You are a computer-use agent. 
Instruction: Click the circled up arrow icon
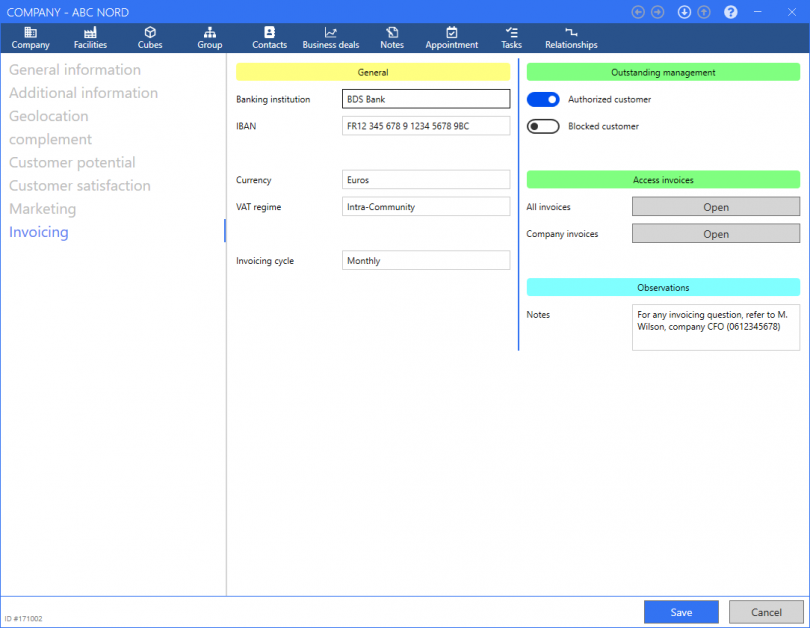point(704,12)
